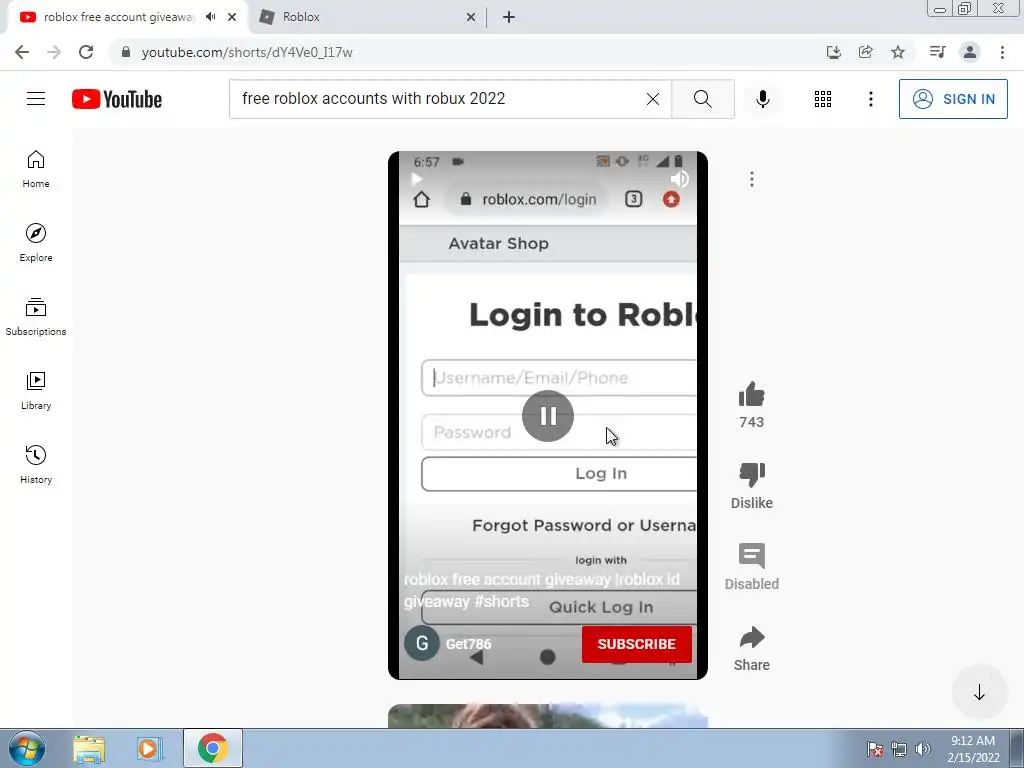Viewport: 1024px width, 768px height.
Task: Mute the short's volume speaker icon
Action: tap(679, 179)
